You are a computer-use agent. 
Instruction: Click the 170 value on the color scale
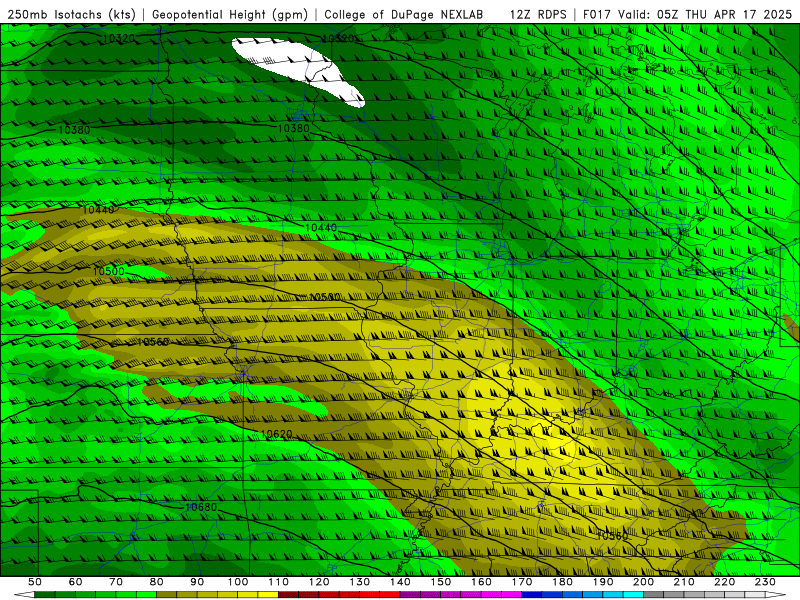coord(522,582)
